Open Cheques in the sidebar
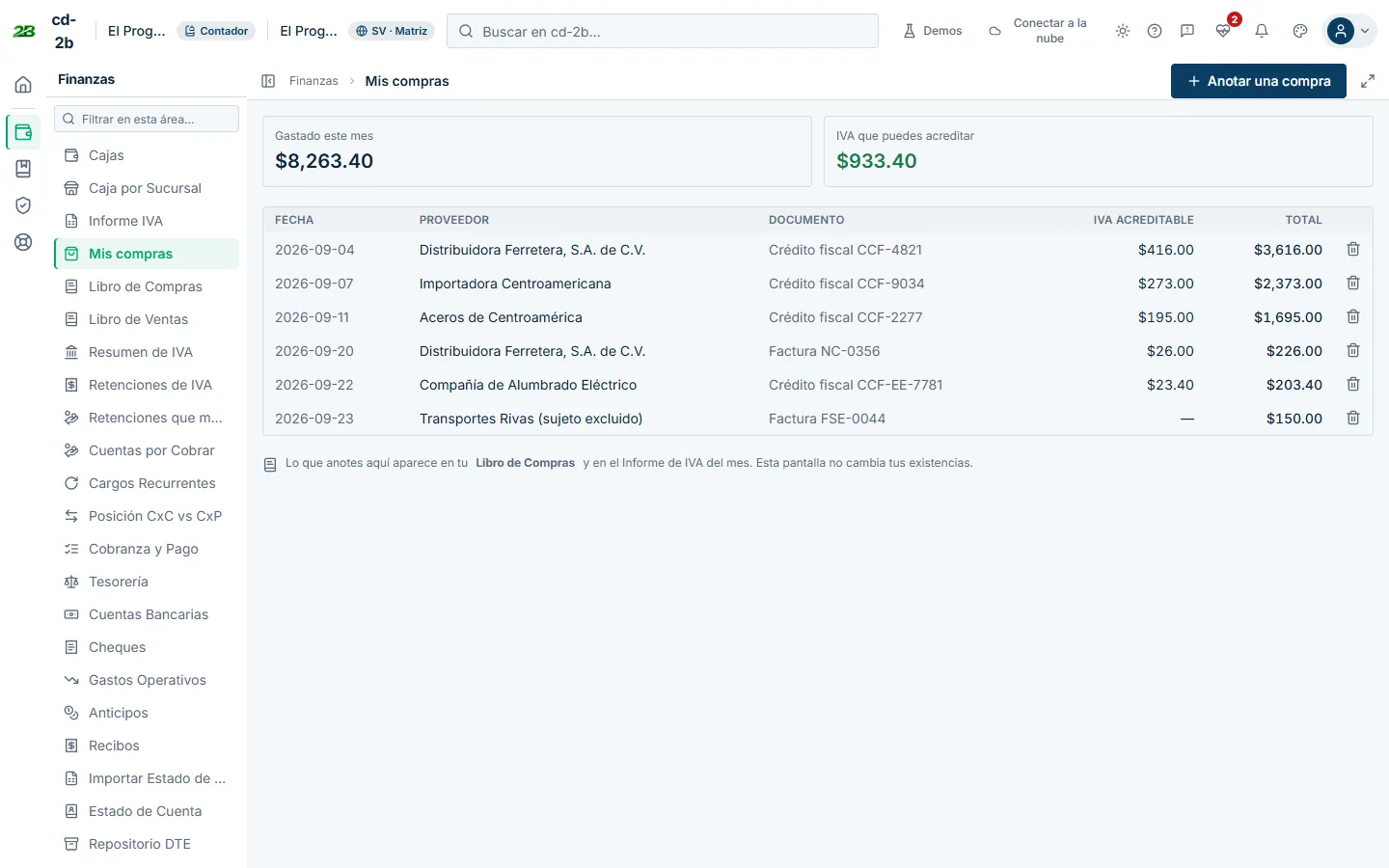The image size is (1389, 868). point(147,647)
